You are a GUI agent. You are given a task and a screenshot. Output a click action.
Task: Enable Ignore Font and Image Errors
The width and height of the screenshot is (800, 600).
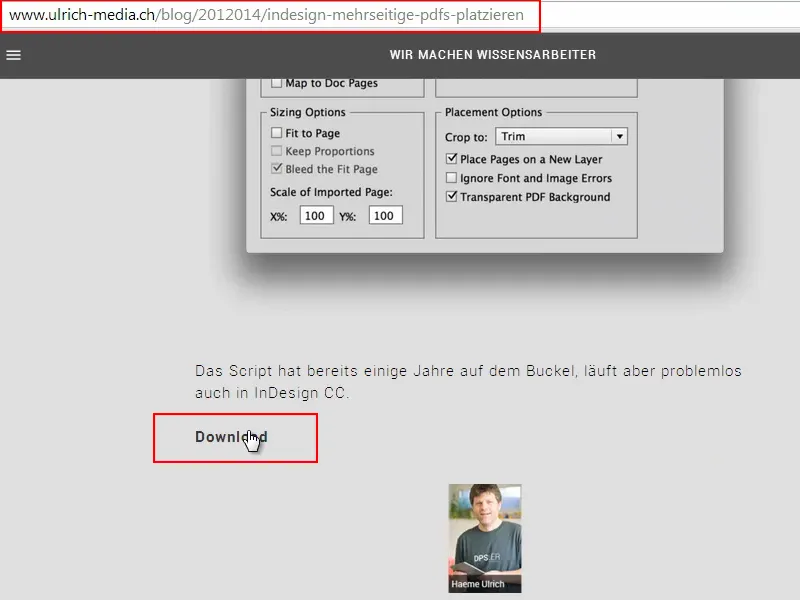coord(452,178)
